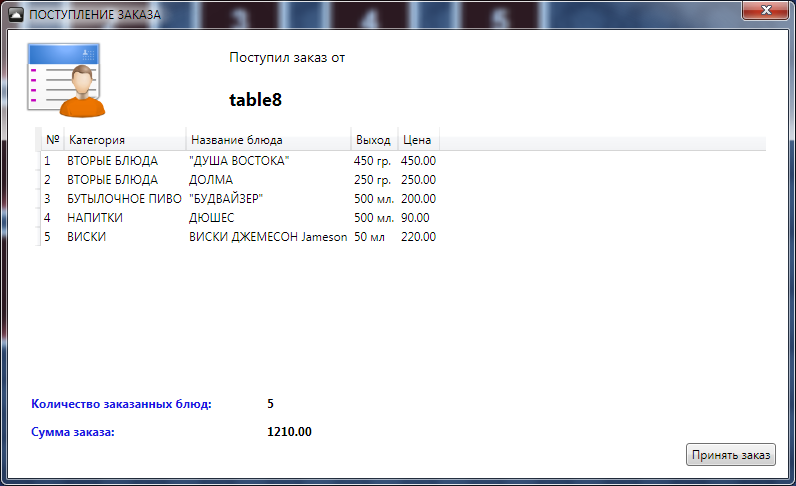
Task: Click the Выход column header
Action: 374,140
